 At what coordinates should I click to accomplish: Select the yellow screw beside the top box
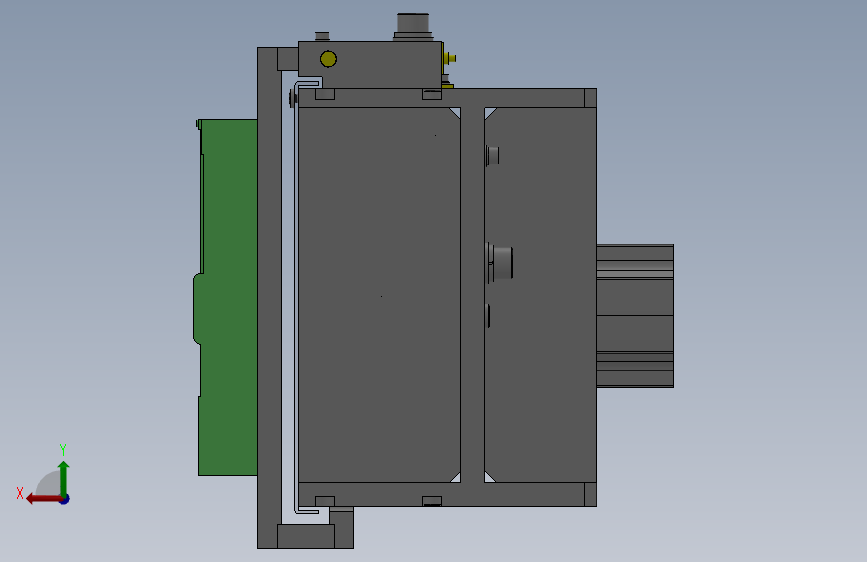click(x=450, y=58)
